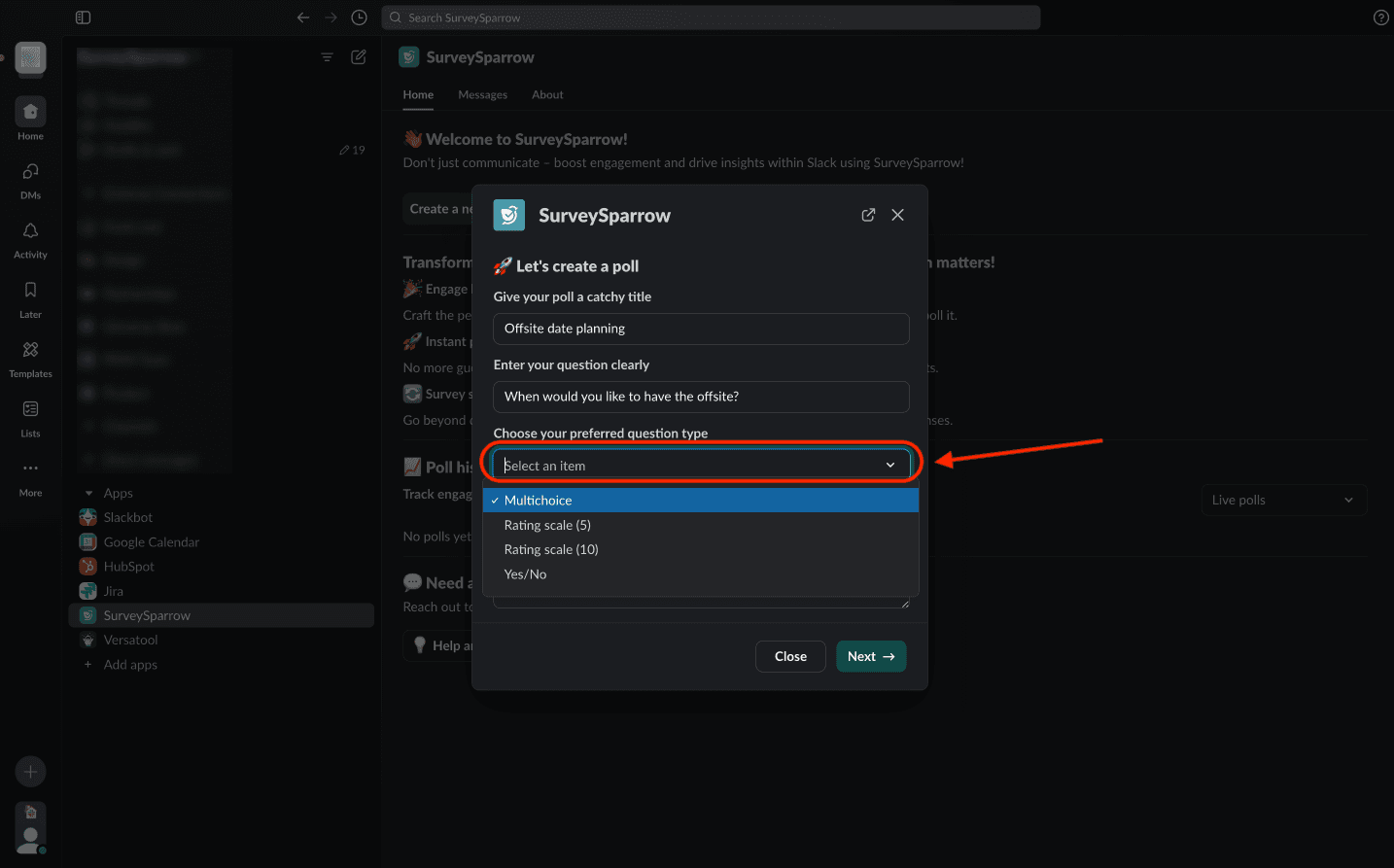
Task: Switch to the Messages tab
Action: coord(482,95)
